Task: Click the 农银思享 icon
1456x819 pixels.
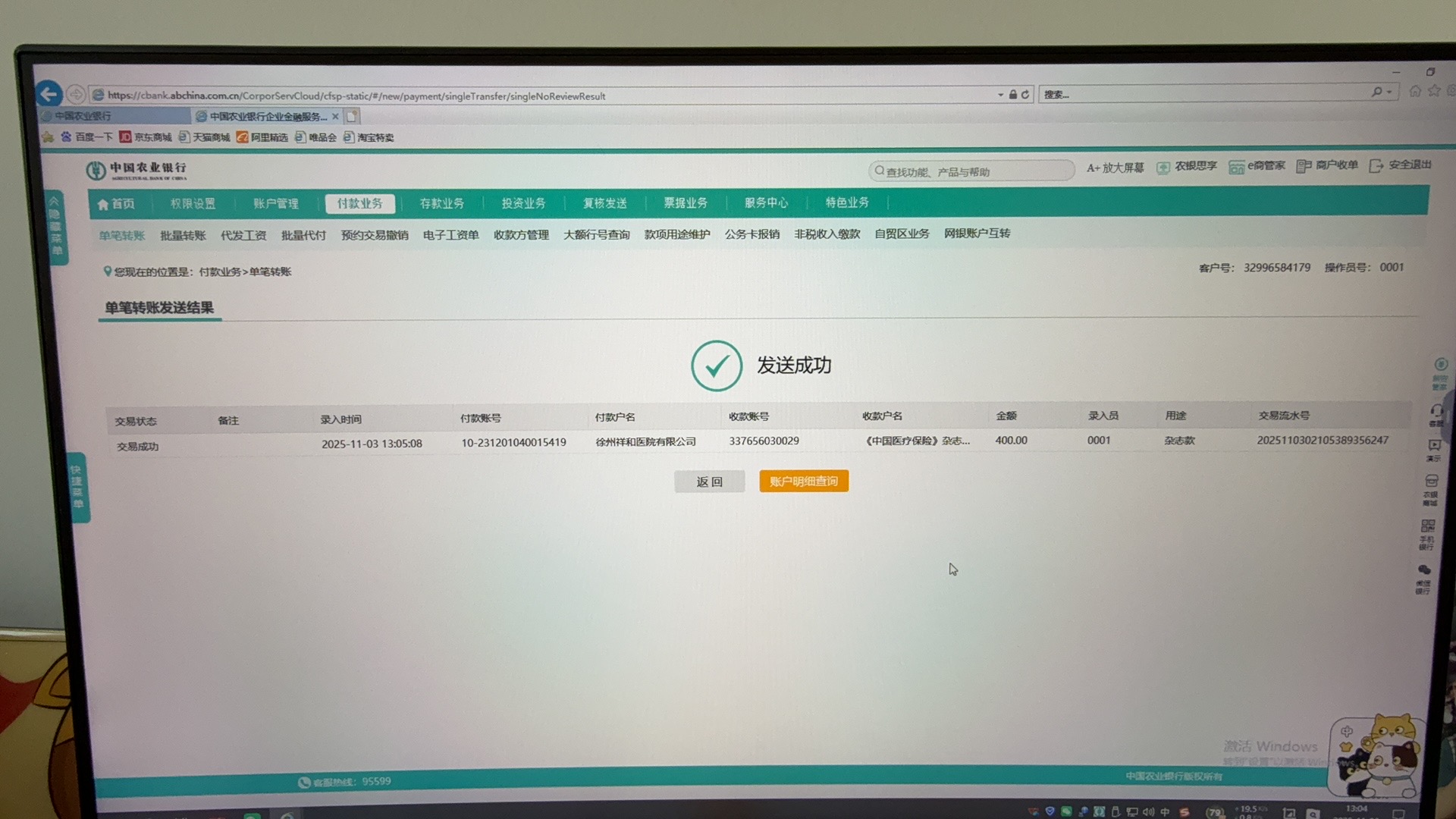Action: point(1163,168)
